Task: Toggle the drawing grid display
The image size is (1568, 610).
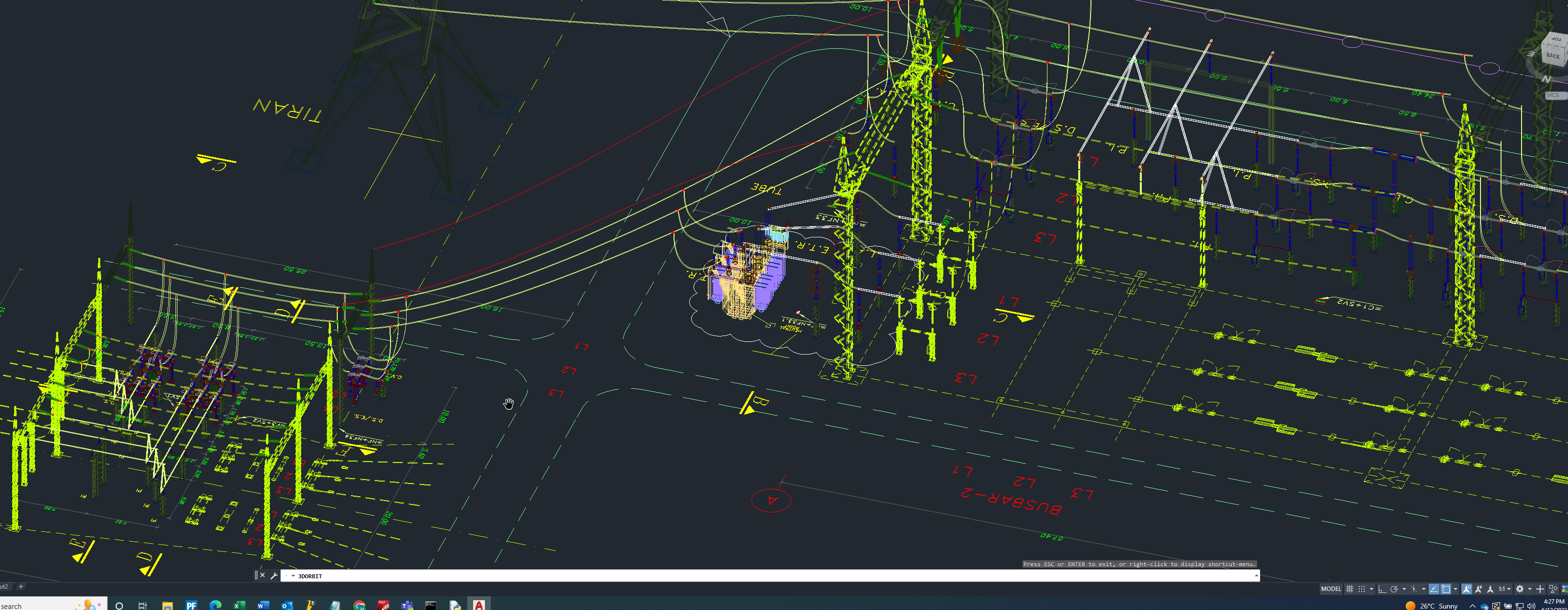Action: (1350, 589)
